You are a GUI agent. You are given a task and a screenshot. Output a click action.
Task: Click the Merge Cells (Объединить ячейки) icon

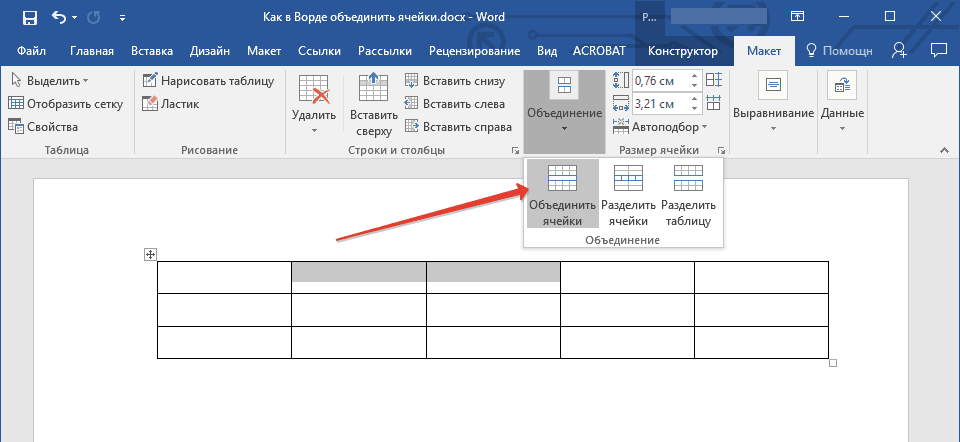(x=562, y=179)
